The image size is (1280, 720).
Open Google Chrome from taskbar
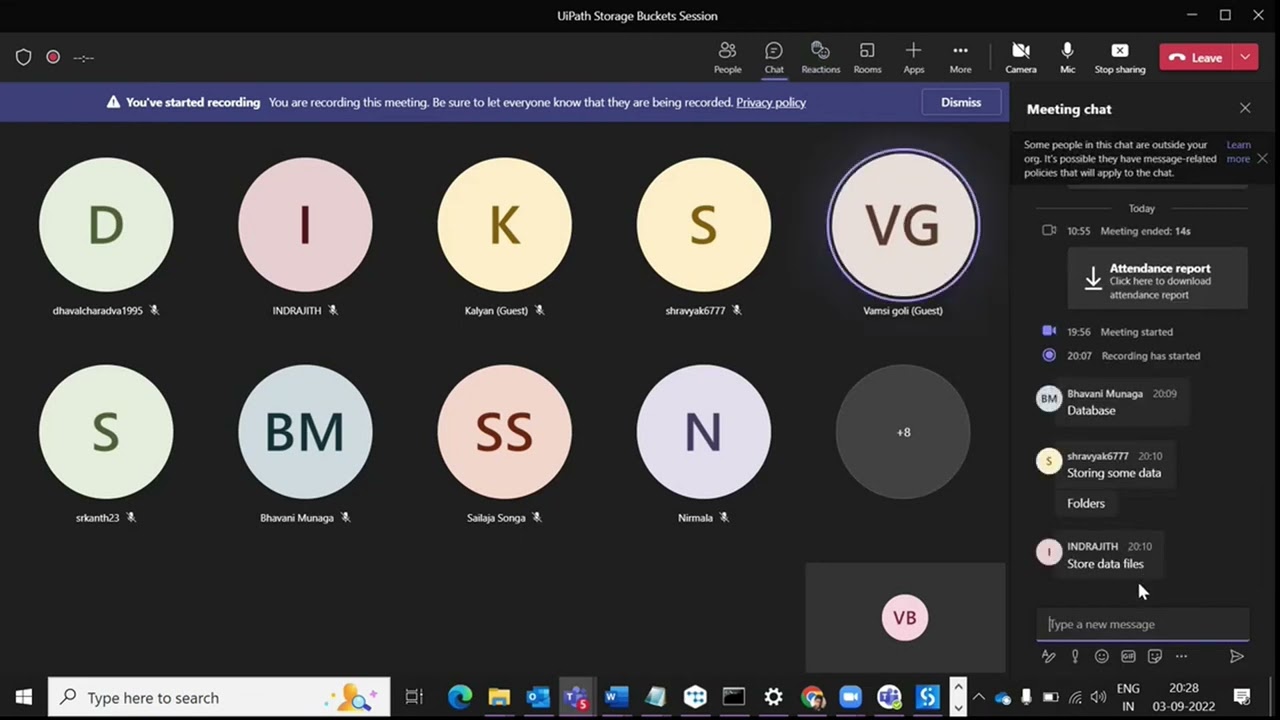[x=812, y=697]
